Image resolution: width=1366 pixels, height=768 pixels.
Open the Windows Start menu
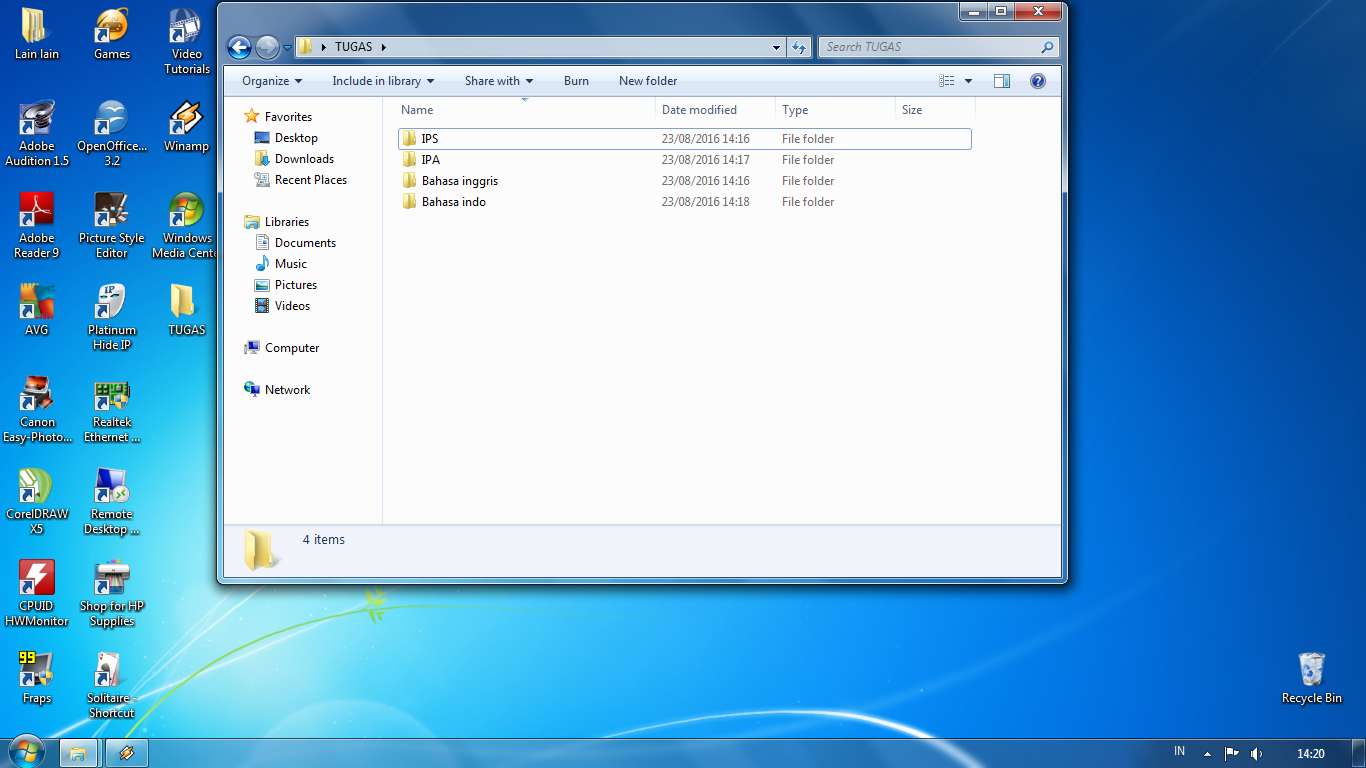[26, 752]
